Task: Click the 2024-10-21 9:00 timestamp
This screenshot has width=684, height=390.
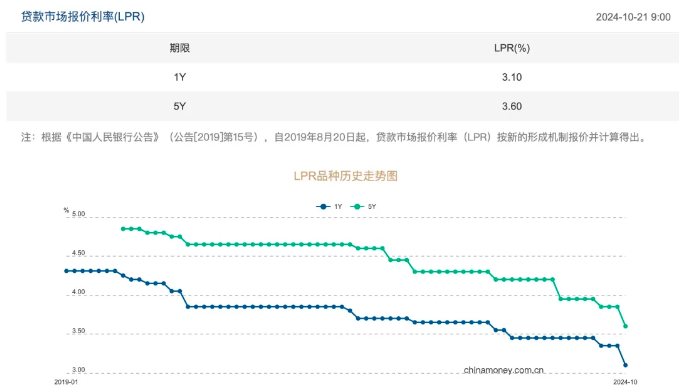Action: point(633,17)
